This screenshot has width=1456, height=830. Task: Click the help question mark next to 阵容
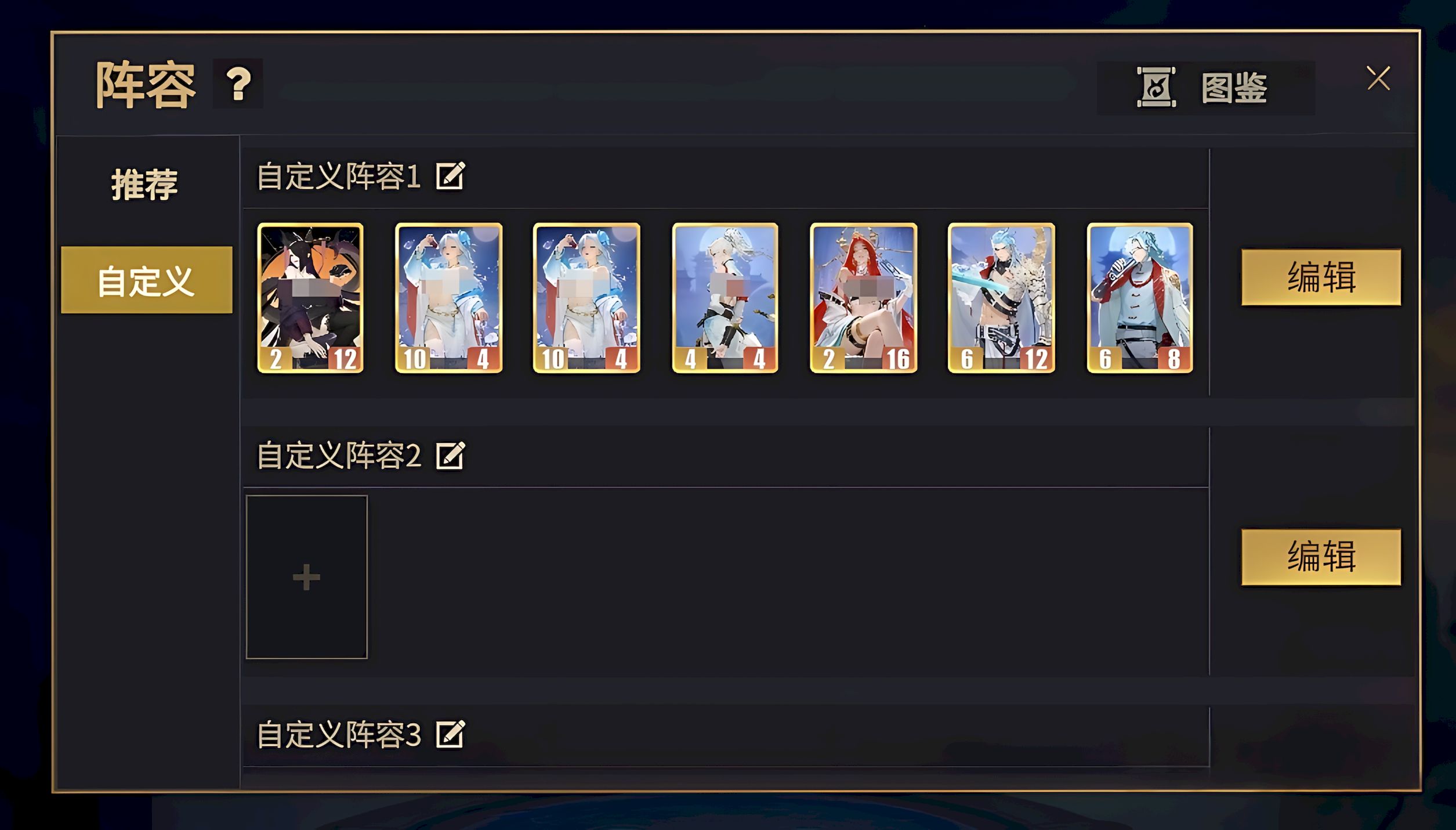point(238,84)
